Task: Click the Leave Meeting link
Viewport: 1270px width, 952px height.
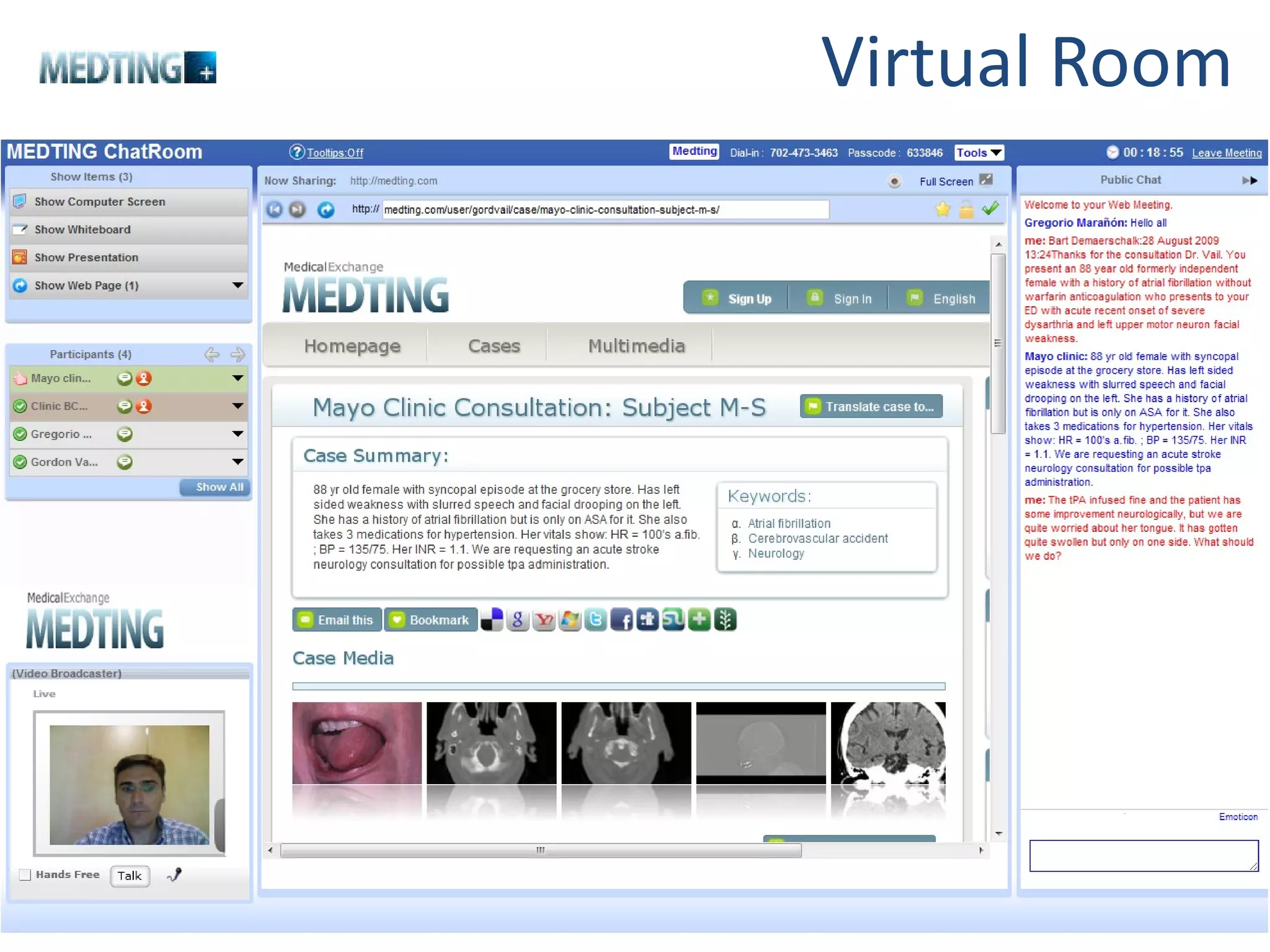Action: click(1227, 153)
